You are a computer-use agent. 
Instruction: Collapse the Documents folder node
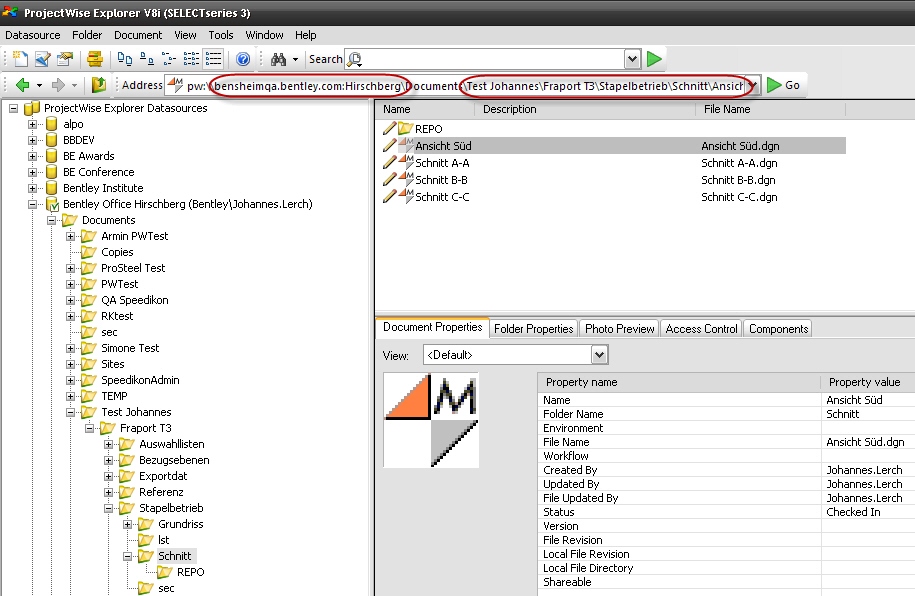pos(52,220)
